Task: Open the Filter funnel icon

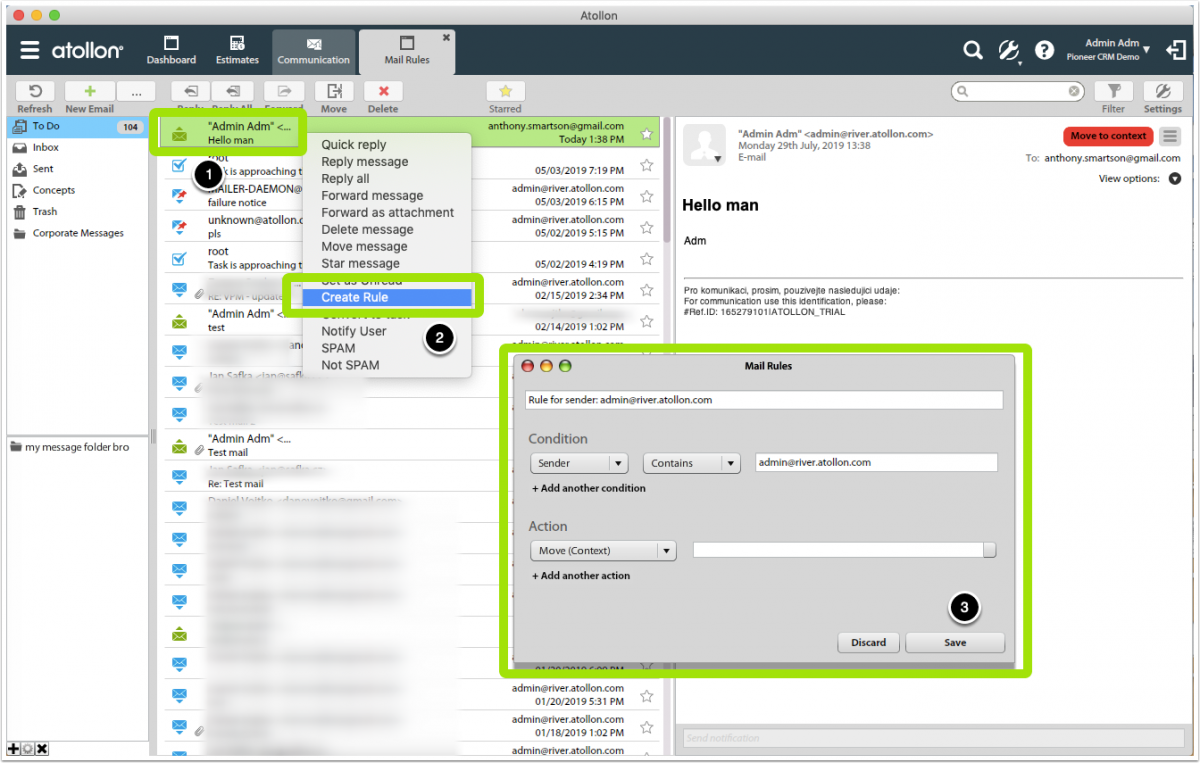Action: click(x=1113, y=91)
